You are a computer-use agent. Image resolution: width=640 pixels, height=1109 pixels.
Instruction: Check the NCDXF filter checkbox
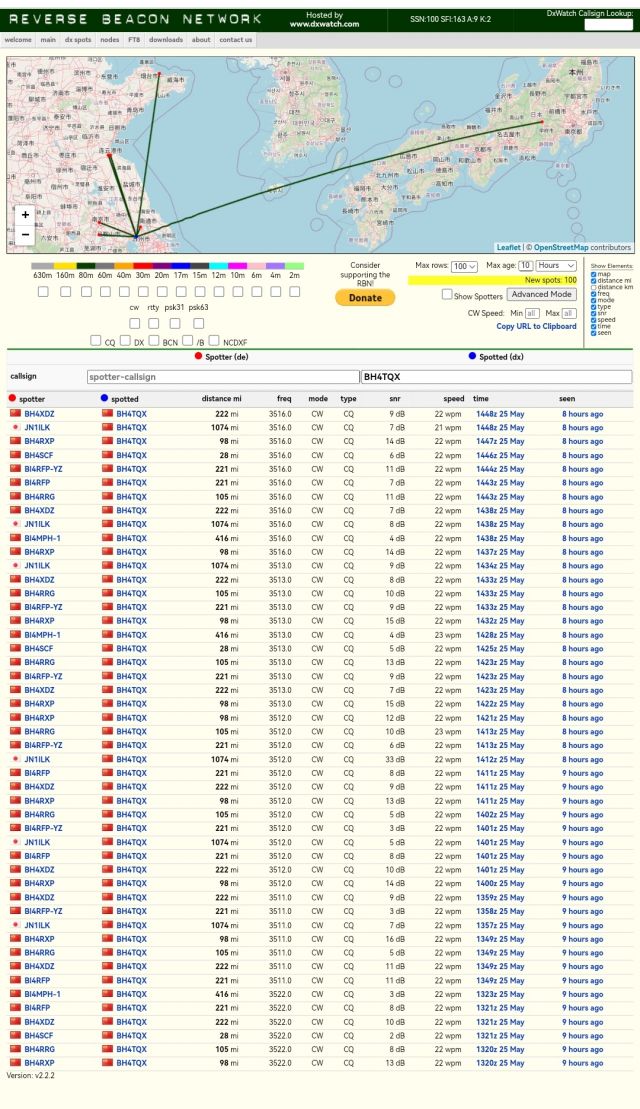214,340
